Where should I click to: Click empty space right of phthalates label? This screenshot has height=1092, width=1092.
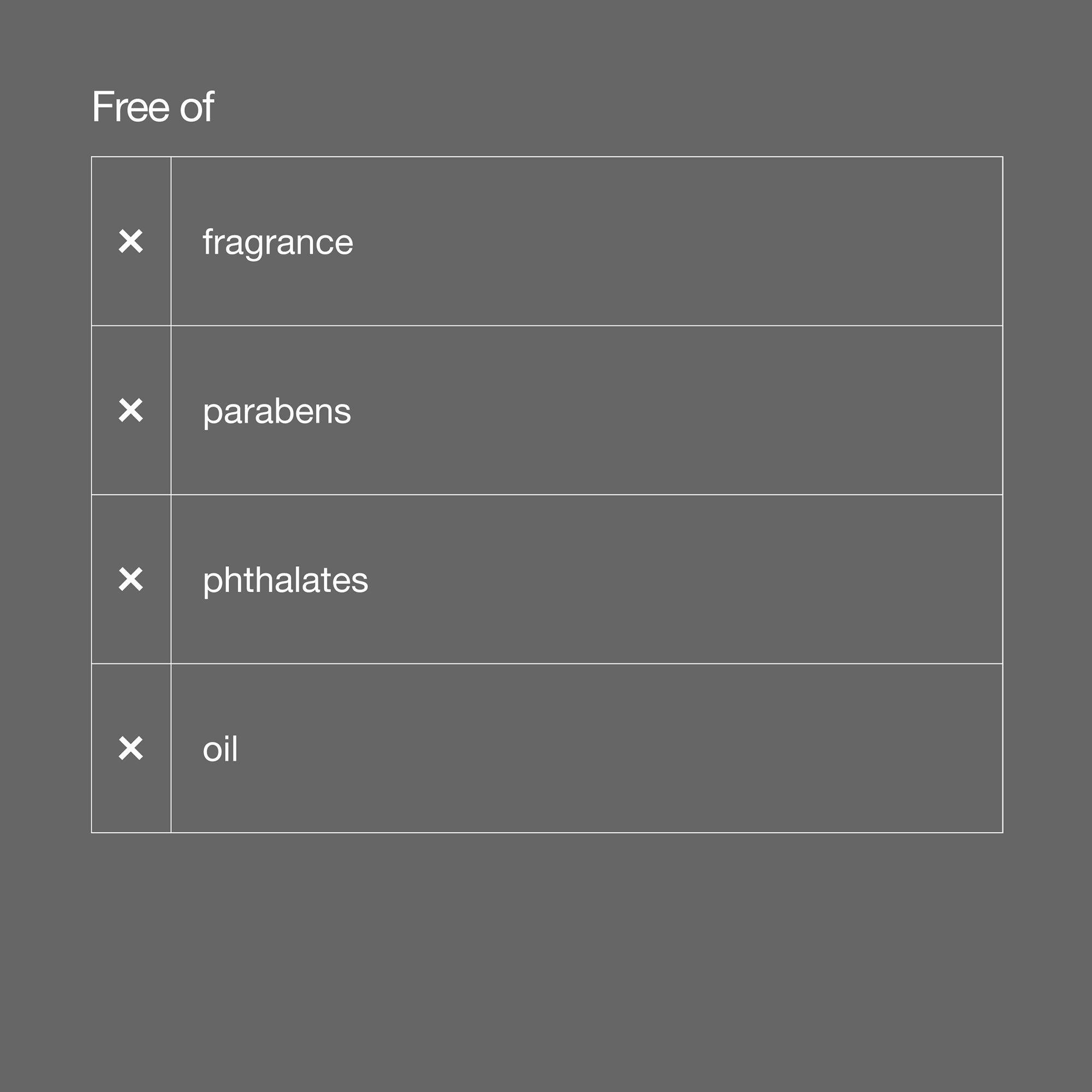pos(678,579)
